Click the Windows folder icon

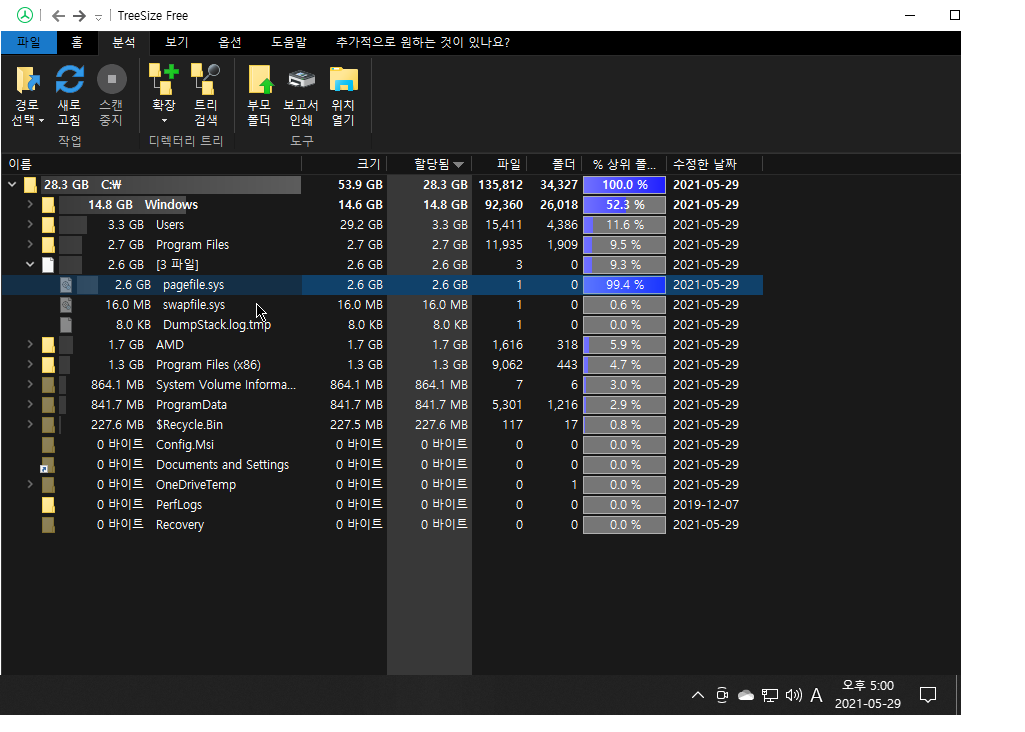[48, 205]
